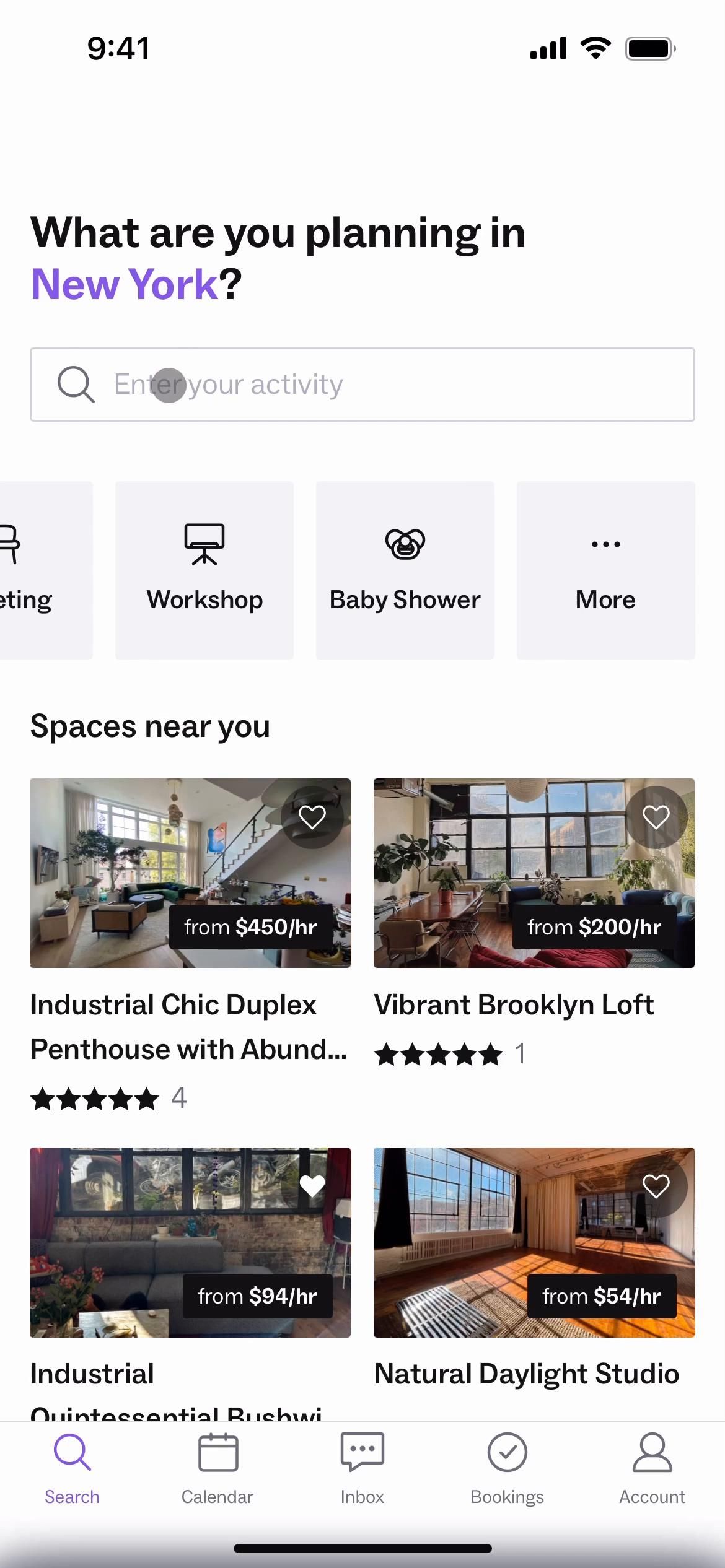Open the Inbox chat bubble icon
Screen dimensions: 725x1568
(x=362, y=1452)
